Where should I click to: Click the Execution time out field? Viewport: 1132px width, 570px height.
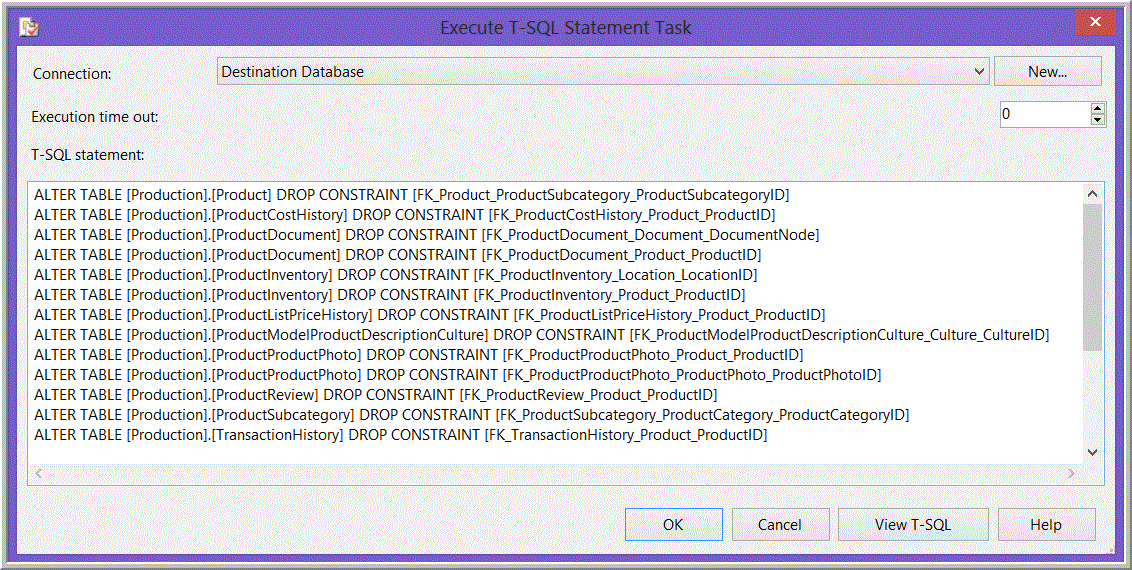pos(1044,115)
